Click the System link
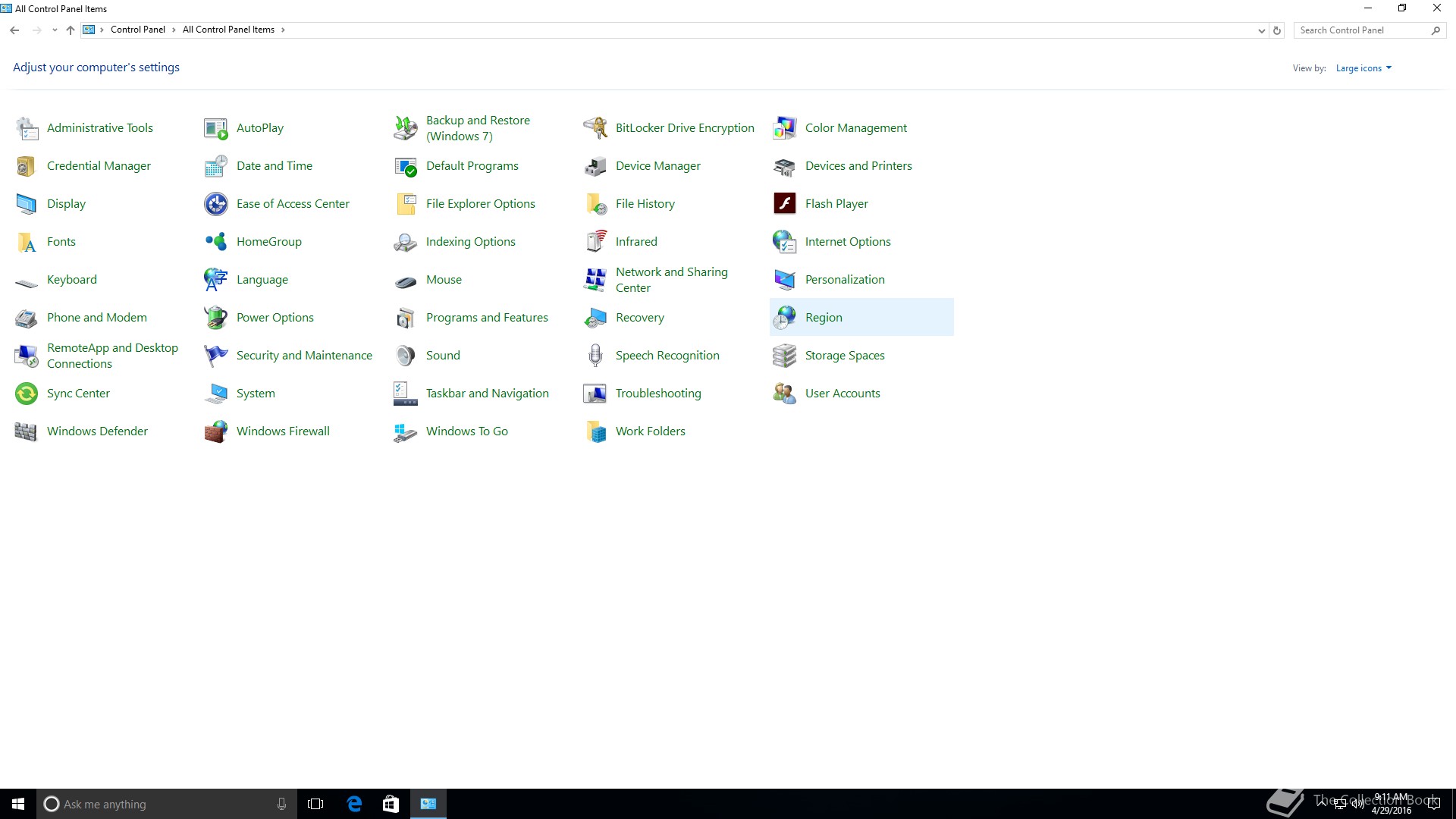1456x819 pixels. point(256,394)
